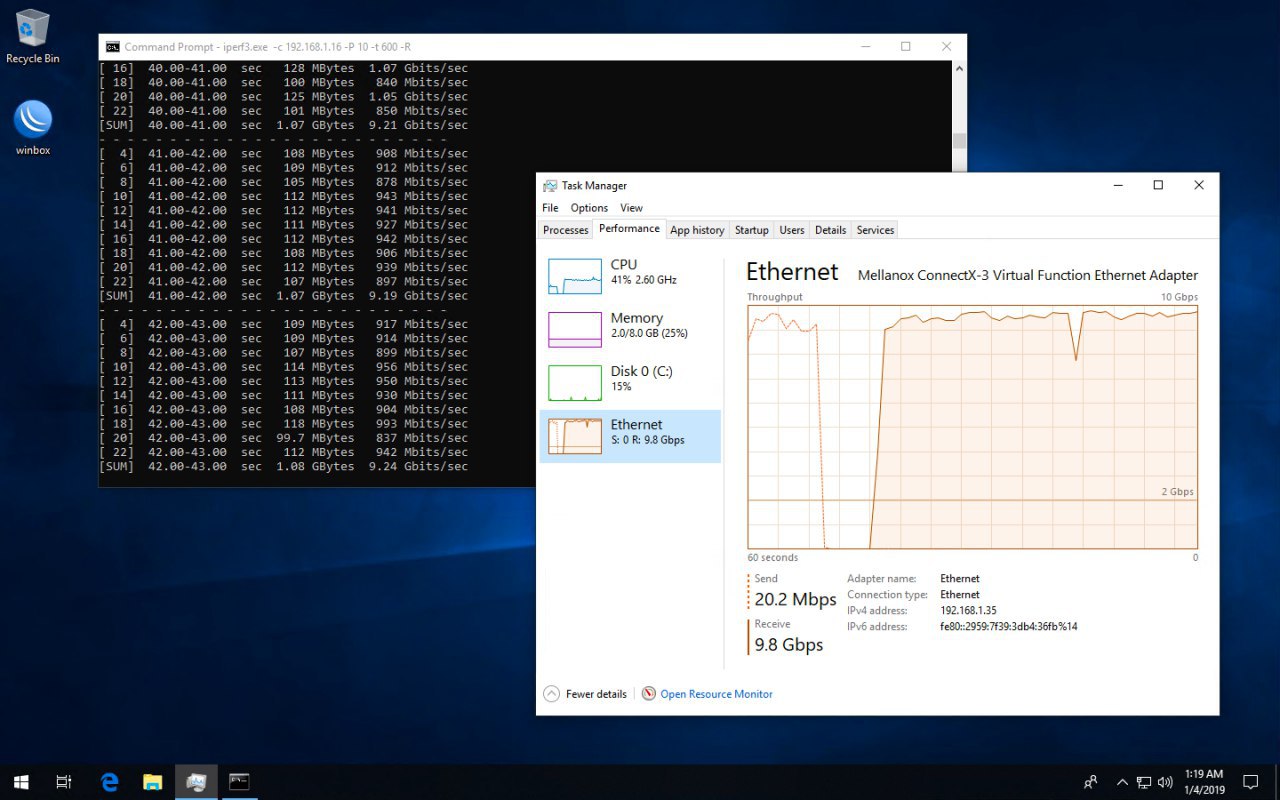1280x800 pixels.
Task: Open the Task Manager File menu
Action: coord(550,208)
